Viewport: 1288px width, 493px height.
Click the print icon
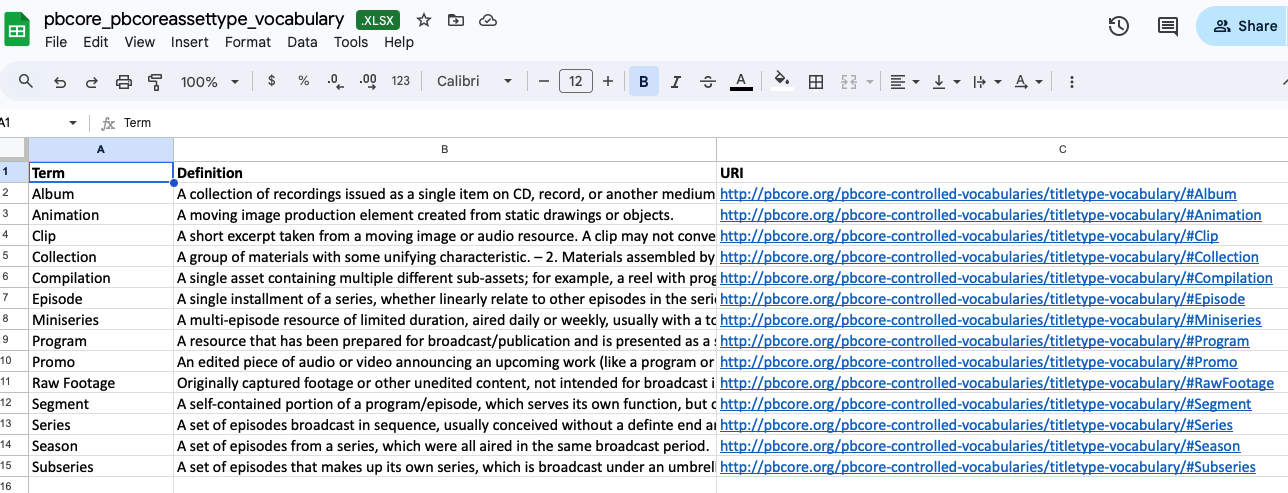[124, 82]
